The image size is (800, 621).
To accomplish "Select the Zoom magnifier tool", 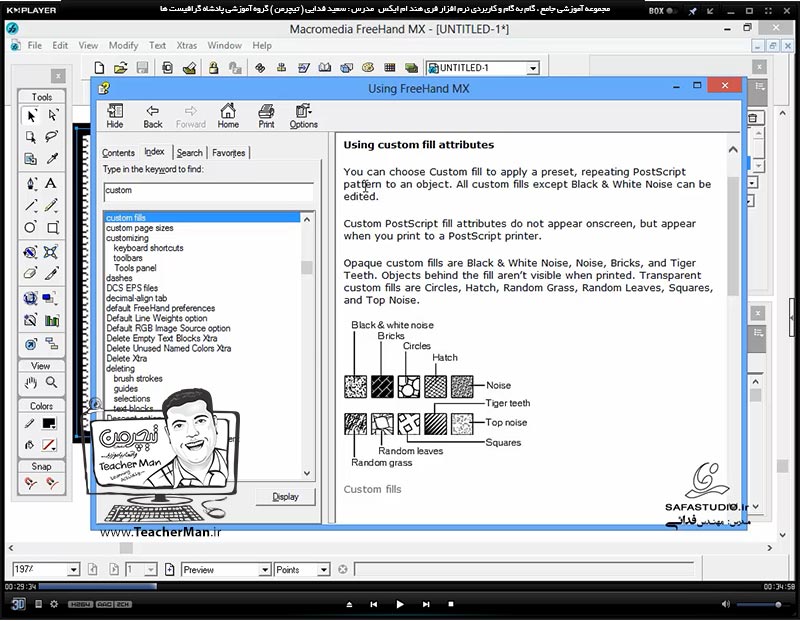I will click(x=52, y=382).
